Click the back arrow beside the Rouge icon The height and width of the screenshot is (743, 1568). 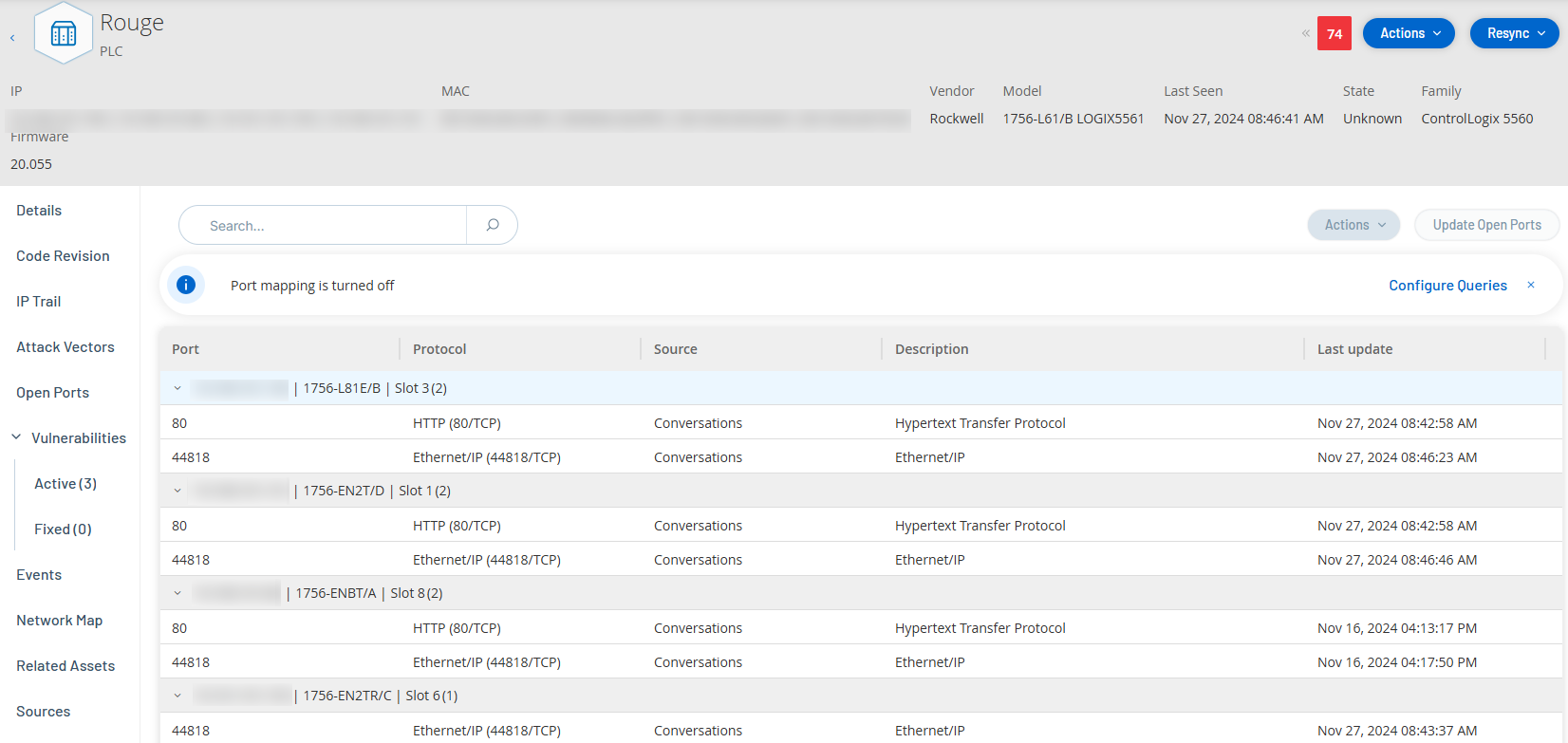[x=12, y=38]
